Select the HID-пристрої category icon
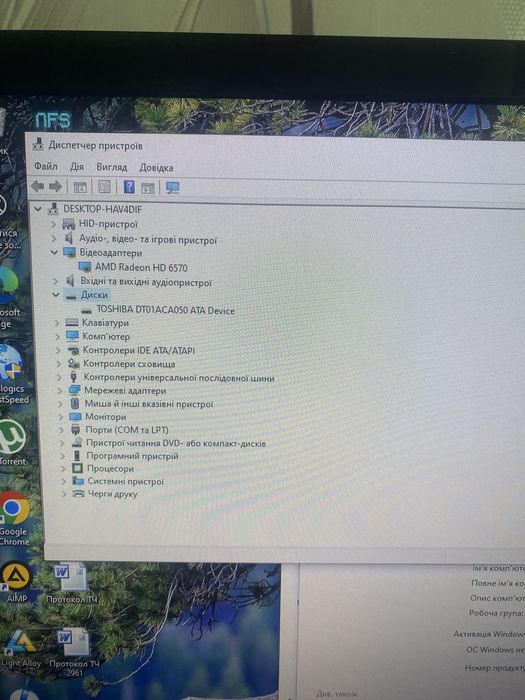The height and width of the screenshot is (700, 525). [68, 223]
